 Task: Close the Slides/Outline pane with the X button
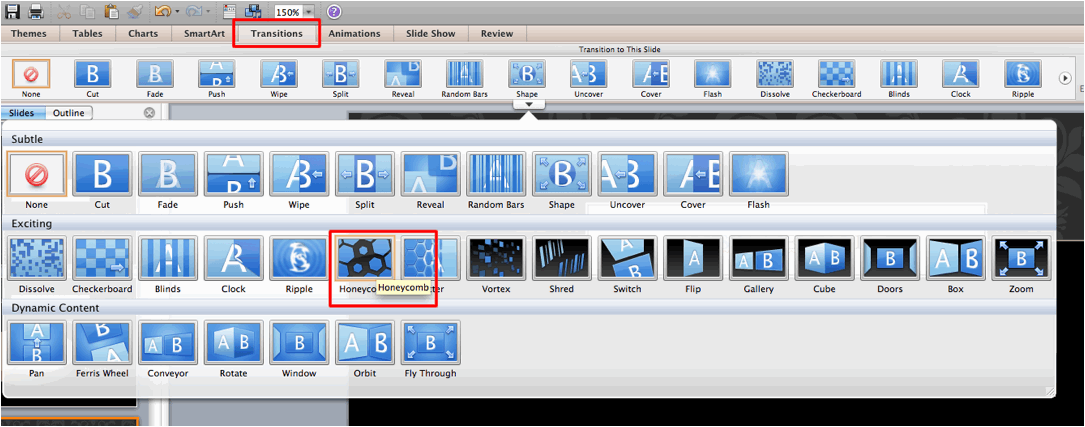coord(149,113)
